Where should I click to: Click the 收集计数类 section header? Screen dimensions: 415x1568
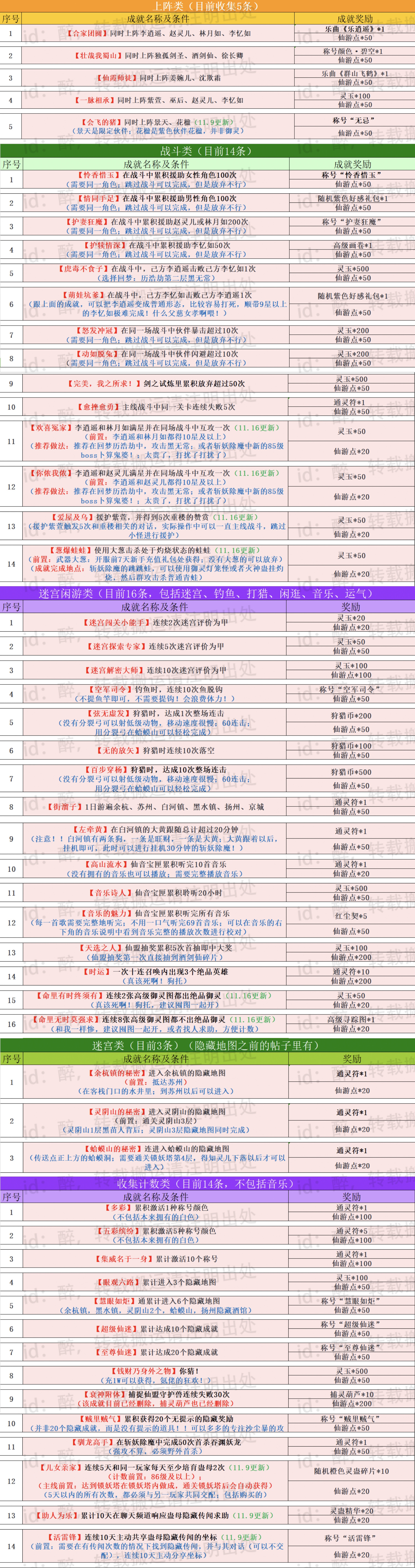point(207,1183)
